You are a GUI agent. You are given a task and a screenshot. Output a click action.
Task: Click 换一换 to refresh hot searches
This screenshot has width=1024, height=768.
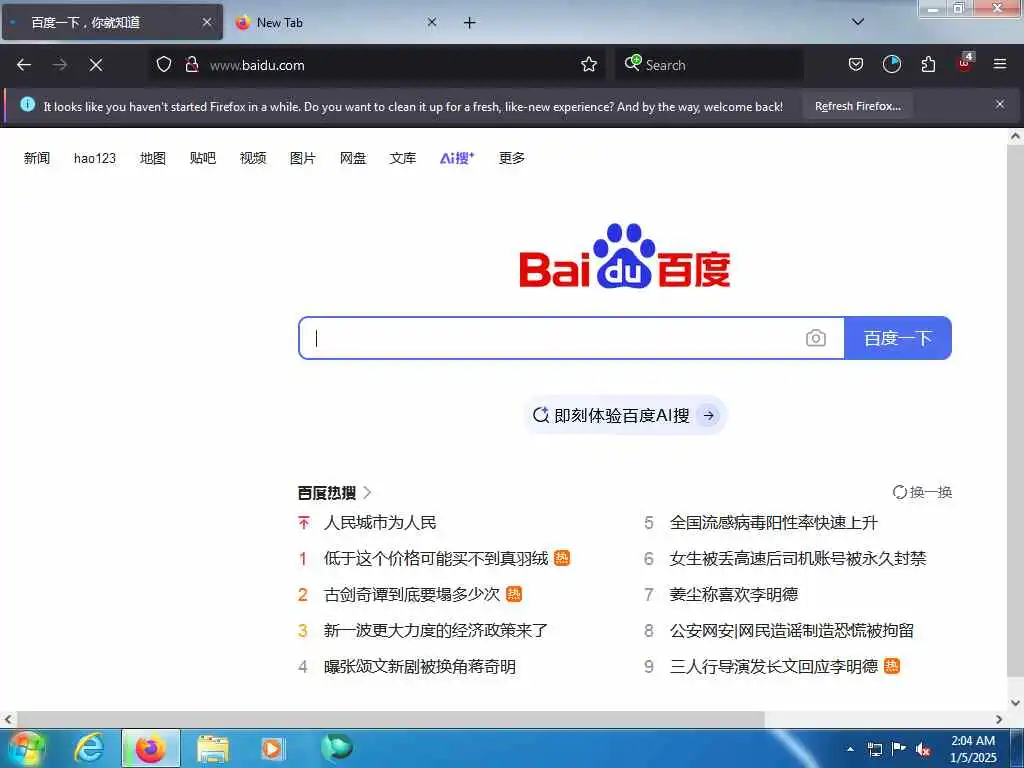coord(922,492)
